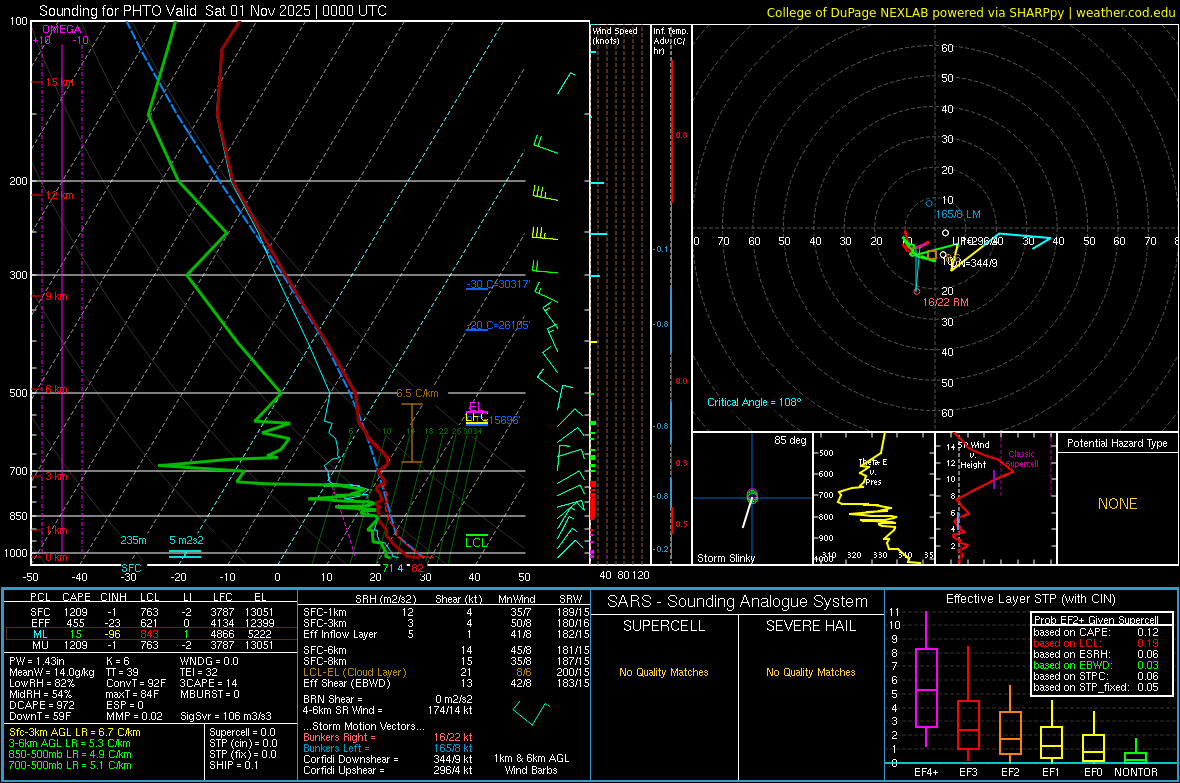Click the 'Corfidi Downshear = 344/9 kt' line
This screenshot has height=783, width=1180.
(388, 759)
